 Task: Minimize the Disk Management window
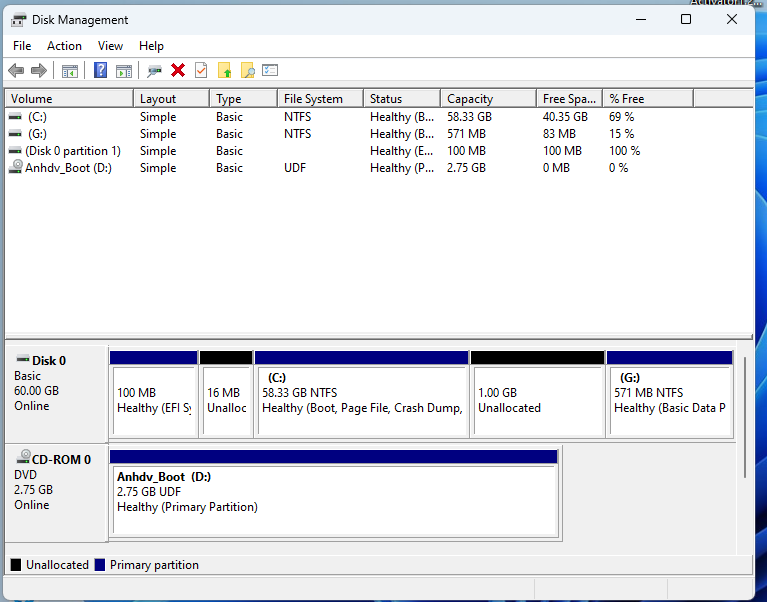click(641, 20)
